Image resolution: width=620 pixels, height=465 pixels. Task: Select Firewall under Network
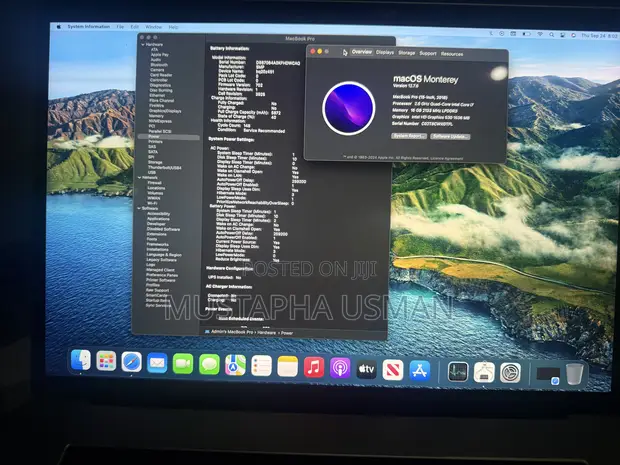(x=154, y=183)
